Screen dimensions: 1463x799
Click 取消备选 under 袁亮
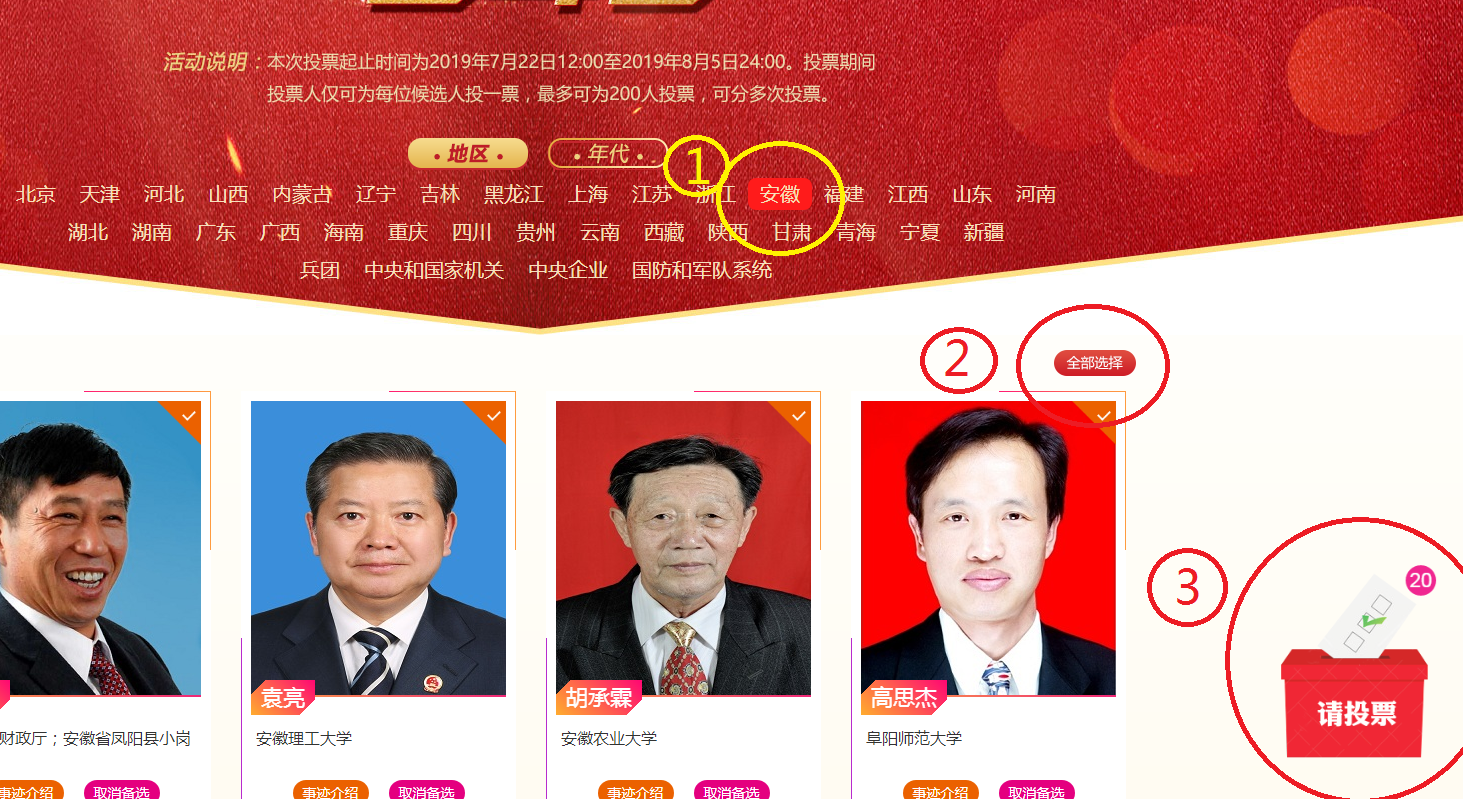click(x=427, y=790)
